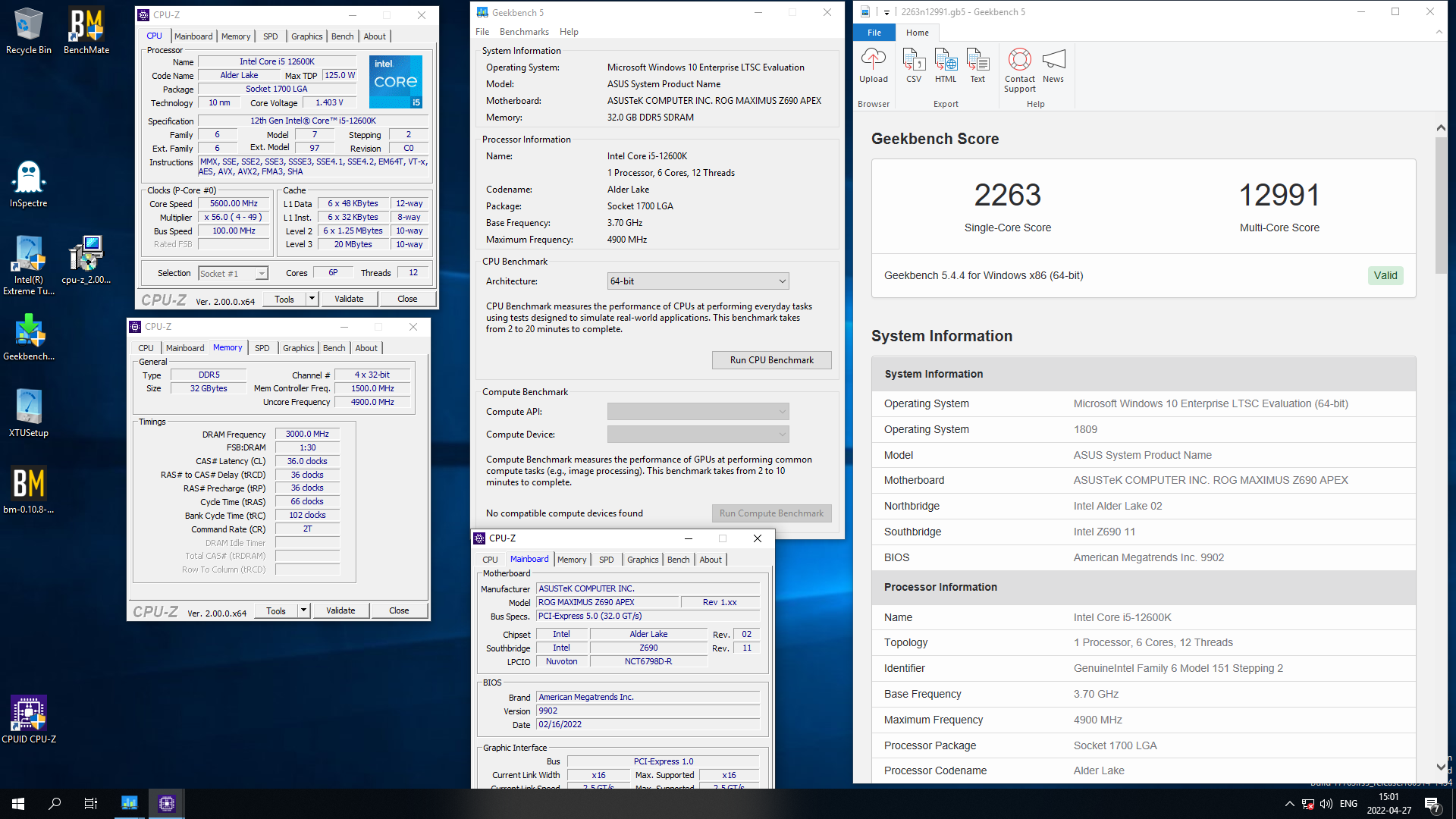1456x819 pixels.
Task: Open the Geekbench Benchmarks menu
Action: [x=524, y=32]
